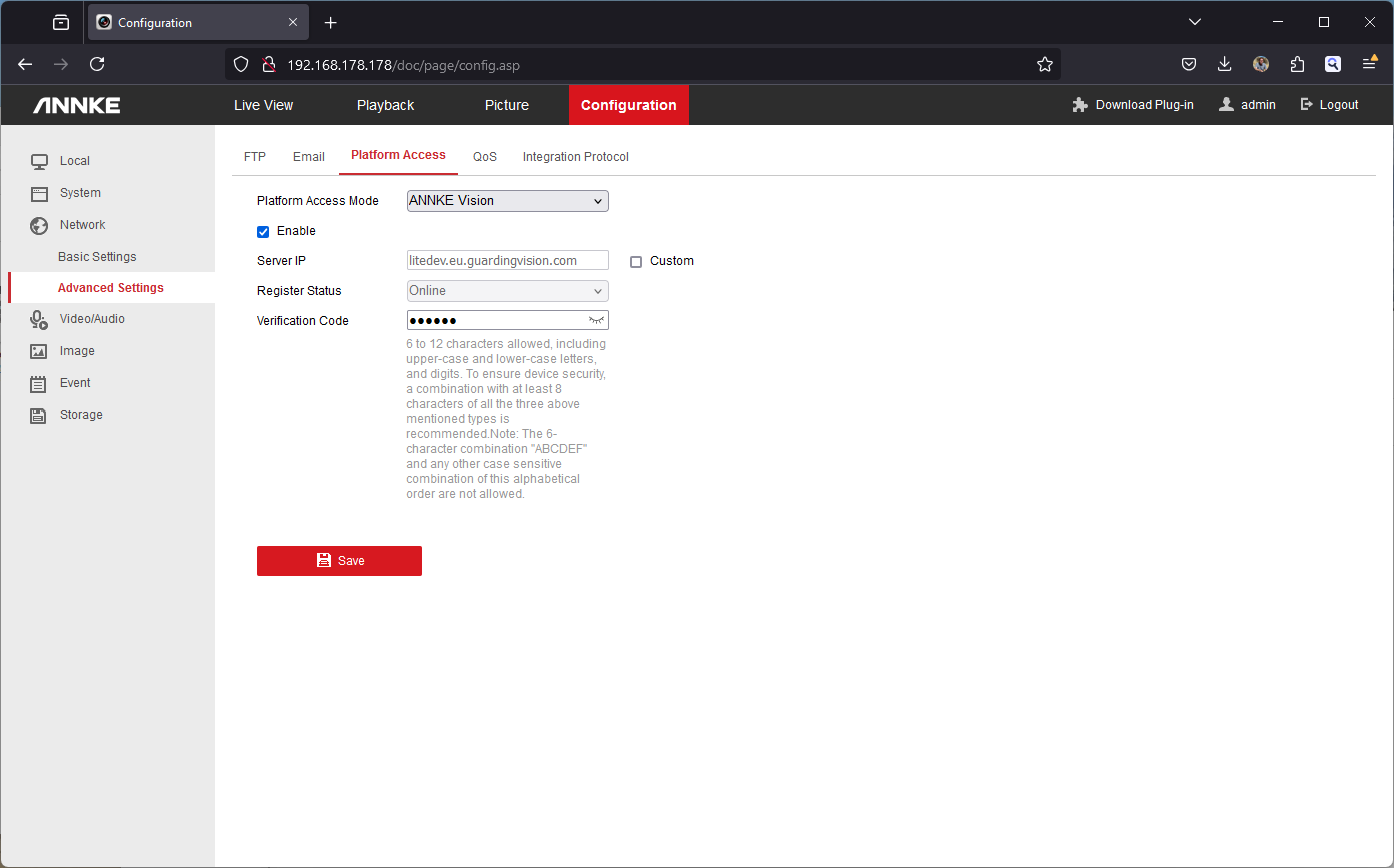The image size is (1394, 868).
Task: Open the Live View menu
Action: click(263, 105)
